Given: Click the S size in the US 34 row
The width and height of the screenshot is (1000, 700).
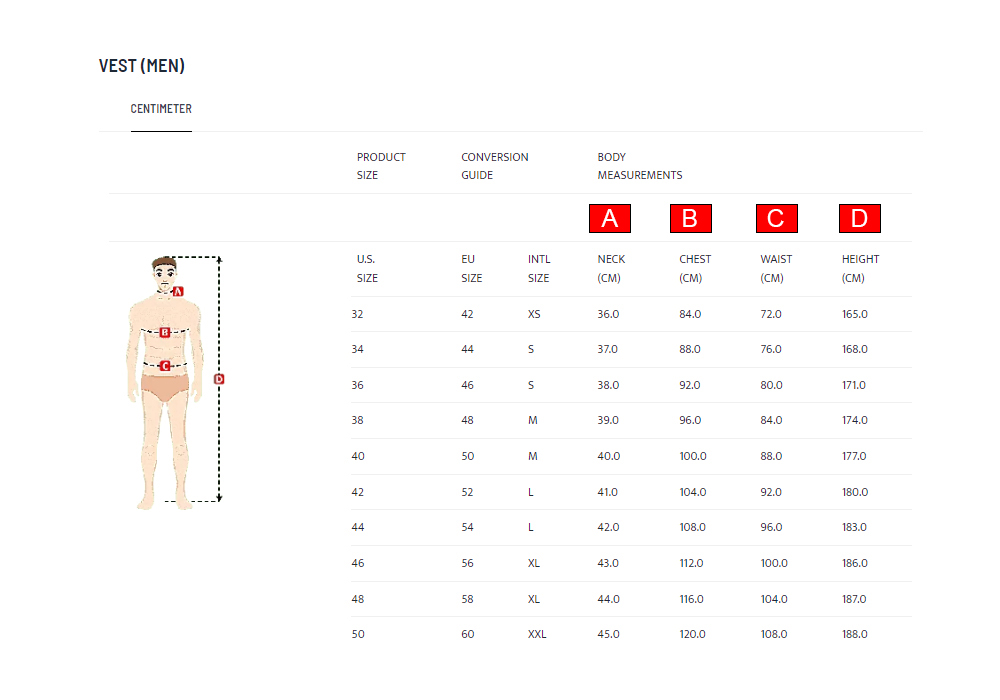Looking at the screenshot, I should (531, 349).
